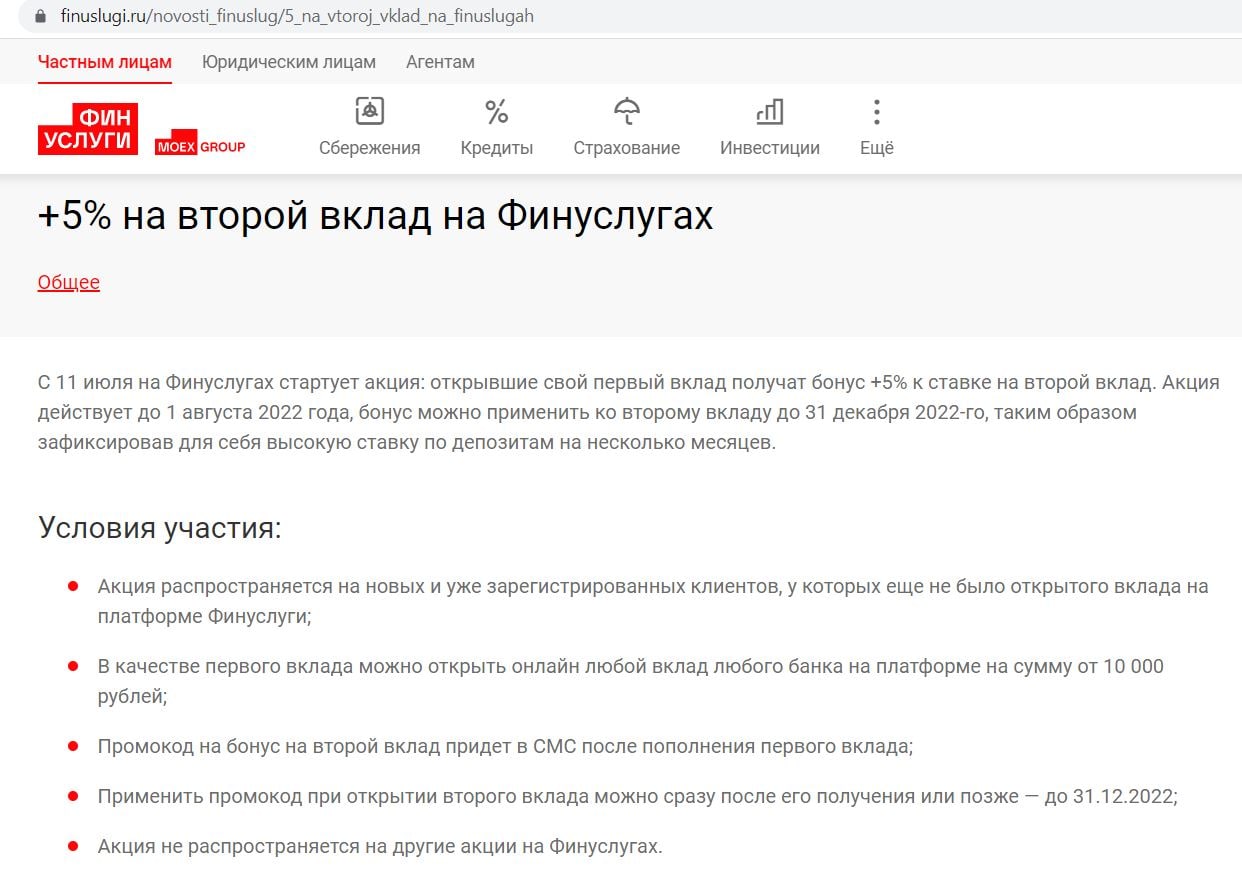Expand the Ещё text label

876,148
